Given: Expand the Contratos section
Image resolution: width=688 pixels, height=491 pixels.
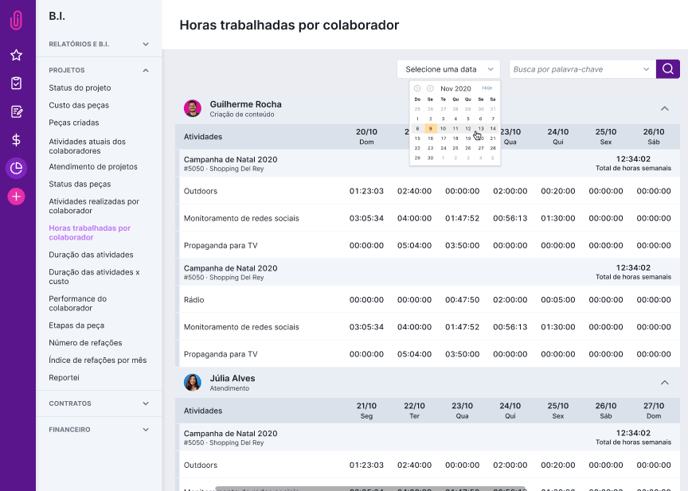Looking at the screenshot, I should (x=146, y=403).
